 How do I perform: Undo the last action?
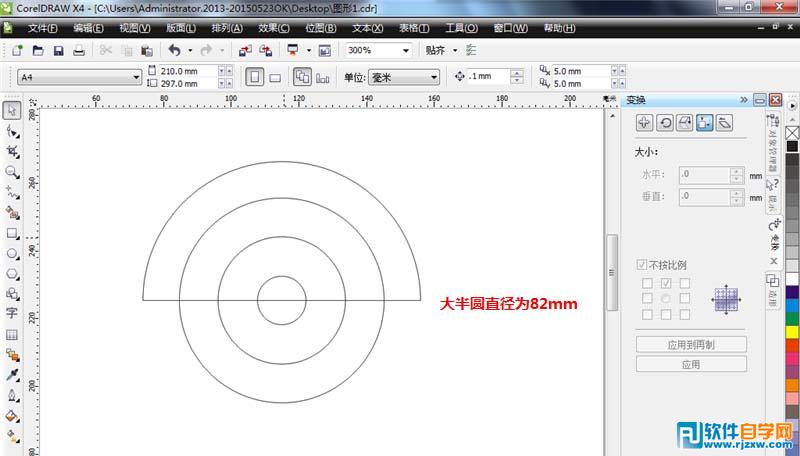(x=175, y=50)
